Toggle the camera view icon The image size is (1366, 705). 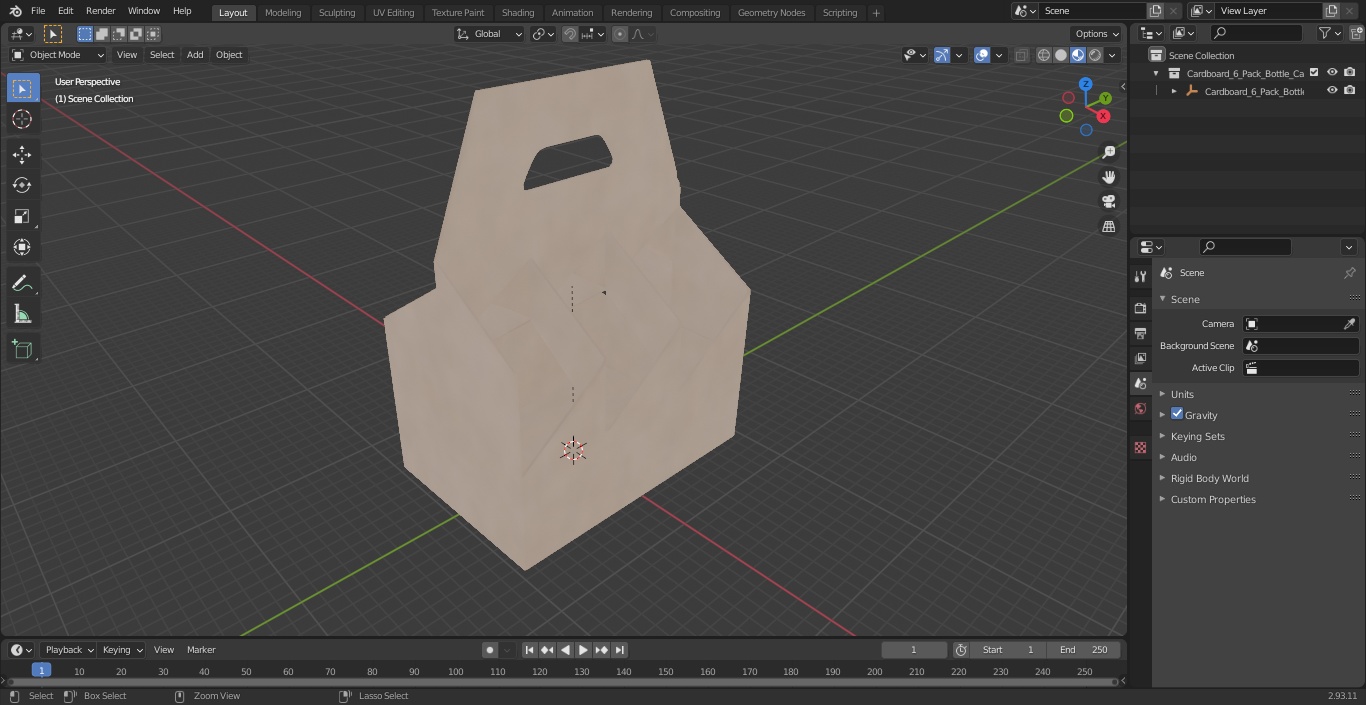1108,202
